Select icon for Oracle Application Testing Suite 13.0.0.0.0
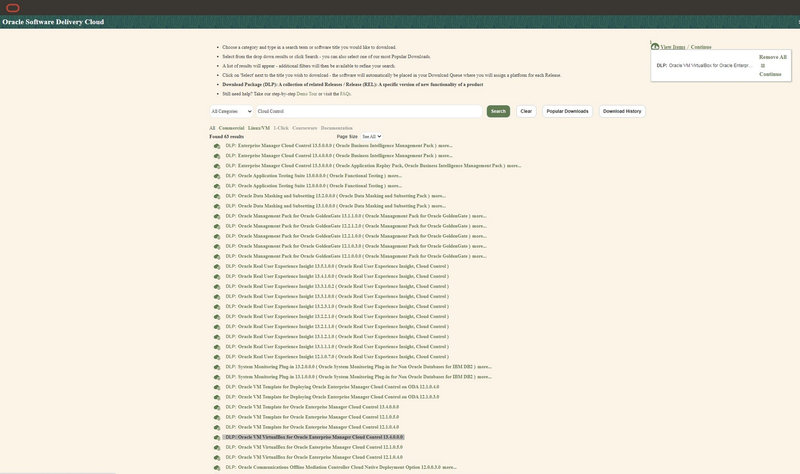This screenshot has width=800, height=474. pos(217,176)
